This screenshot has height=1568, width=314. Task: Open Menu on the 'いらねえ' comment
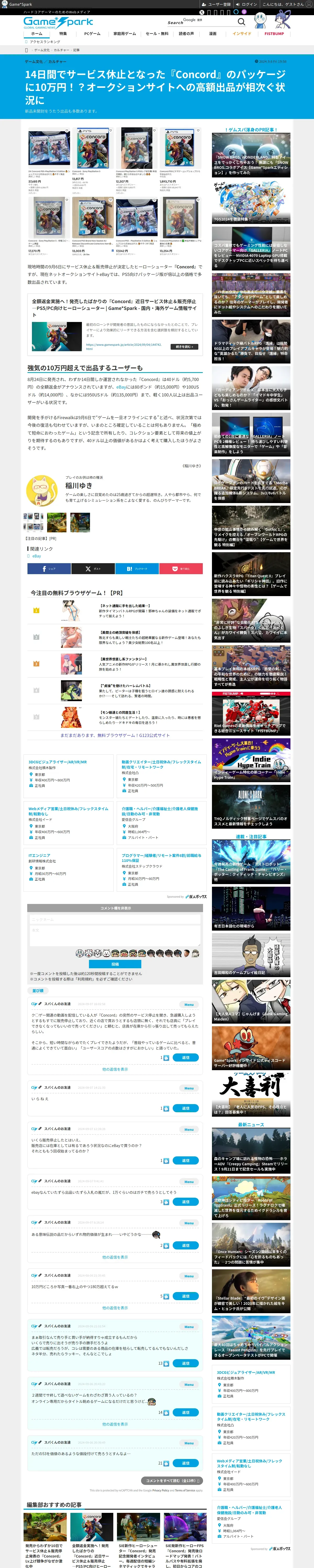tap(189, 1088)
